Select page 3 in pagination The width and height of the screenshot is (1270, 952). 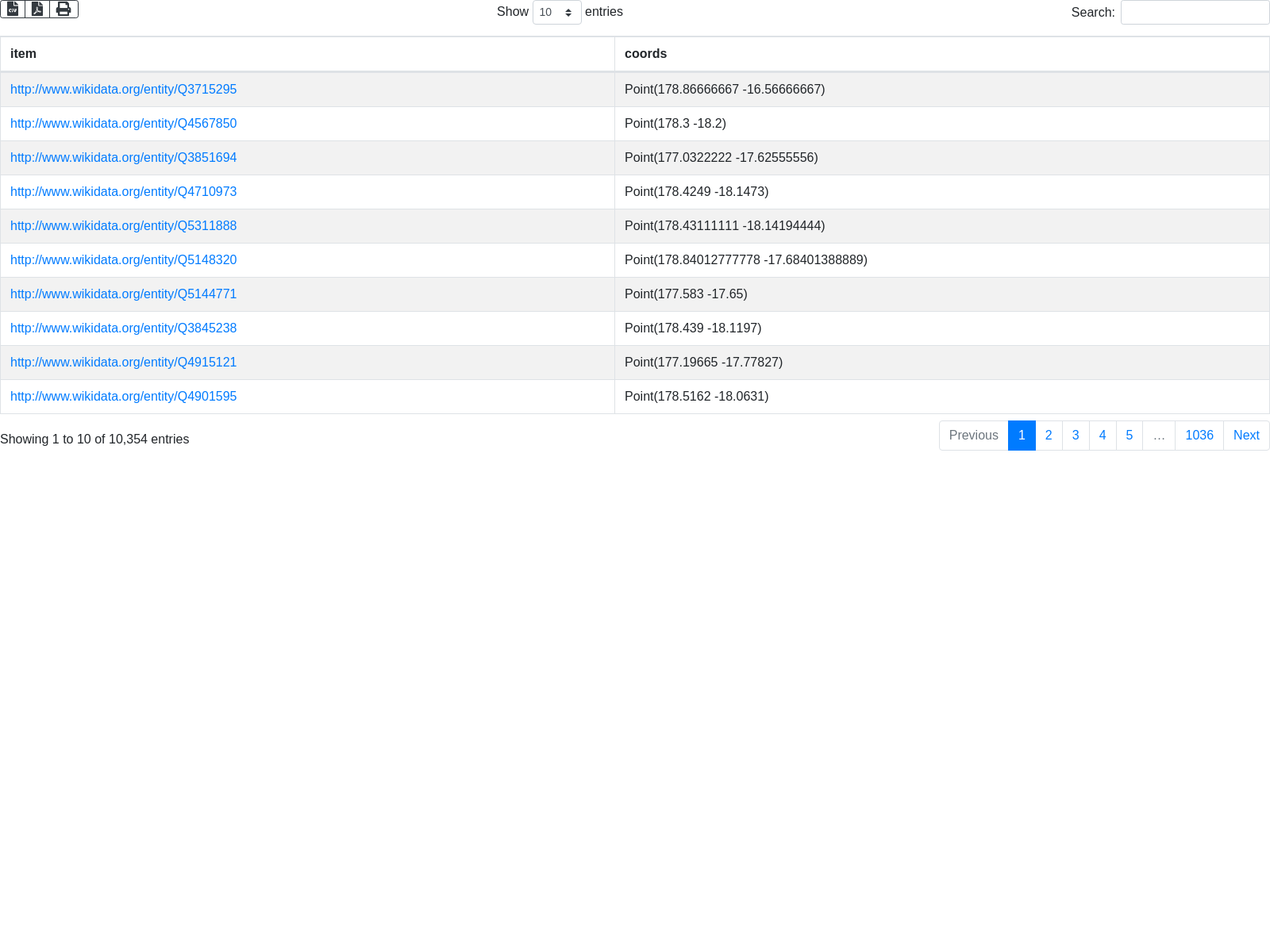pyautogui.click(x=1076, y=436)
